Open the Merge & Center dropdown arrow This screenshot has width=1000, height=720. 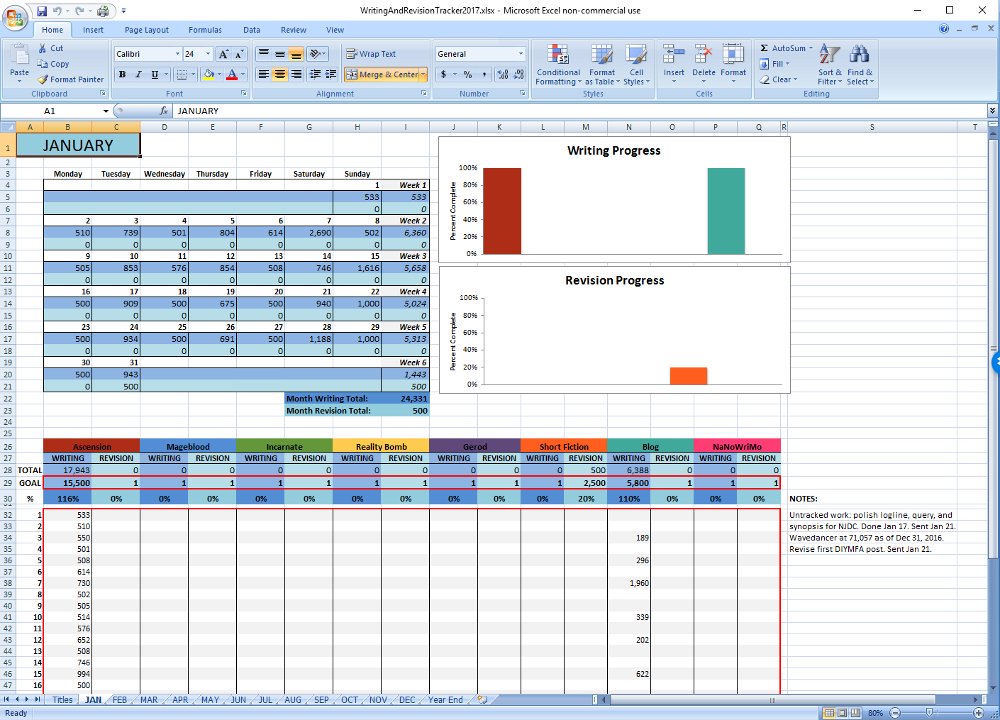(x=424, y=75)
